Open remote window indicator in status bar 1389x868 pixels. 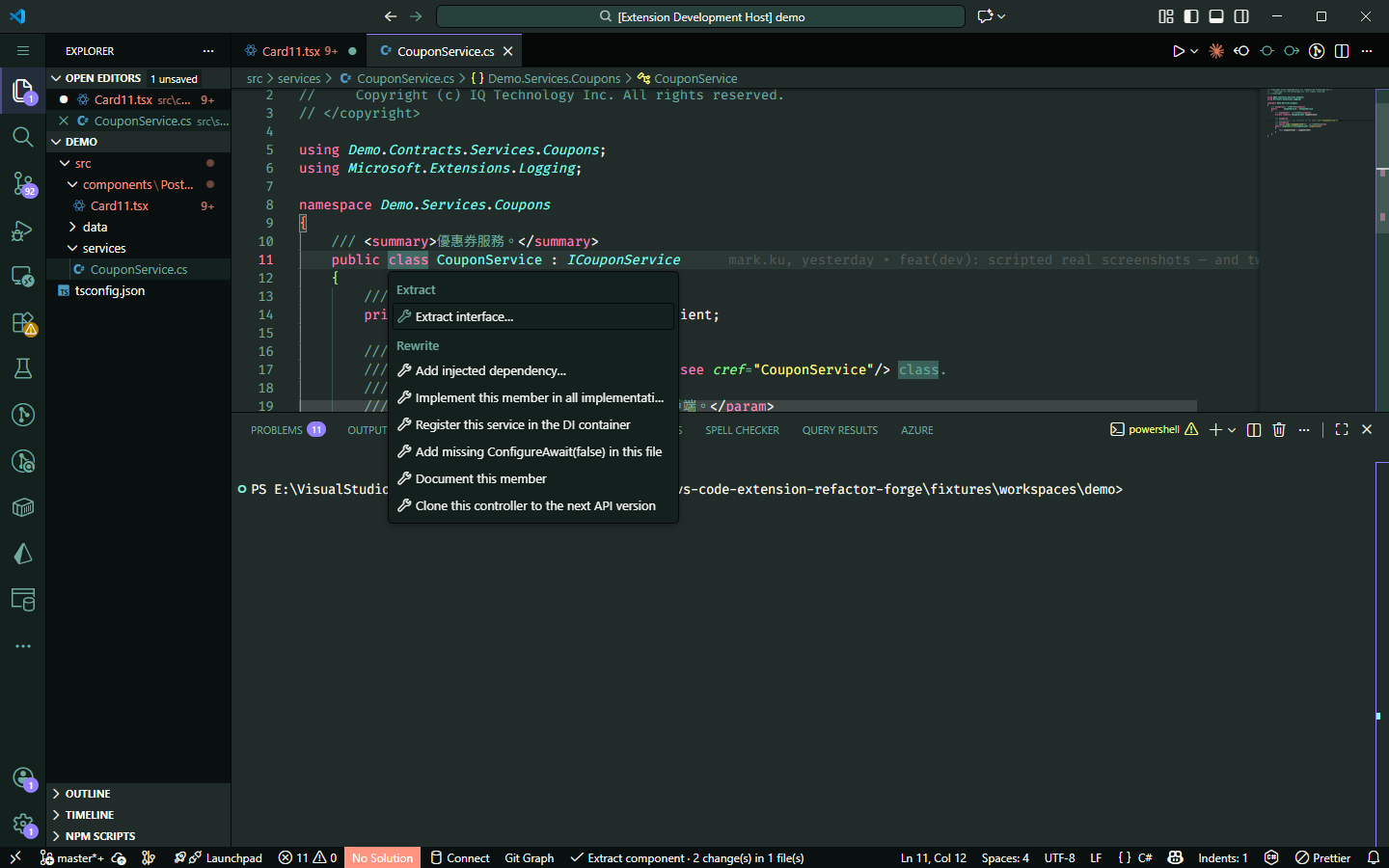pyautogui.click(x=15, y=857)
